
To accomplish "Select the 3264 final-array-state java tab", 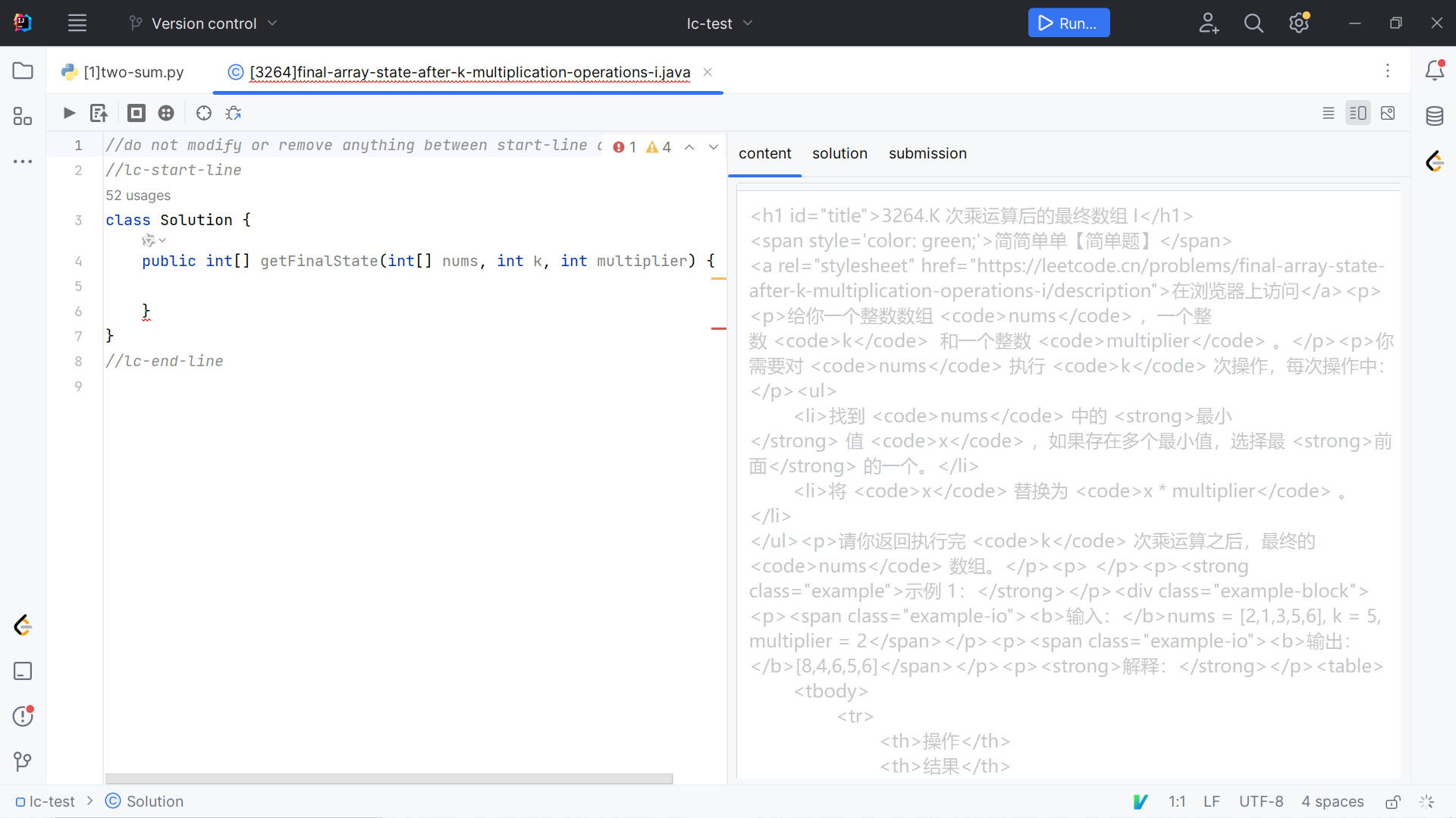I will pyautogui.click(x=470, y=72).
